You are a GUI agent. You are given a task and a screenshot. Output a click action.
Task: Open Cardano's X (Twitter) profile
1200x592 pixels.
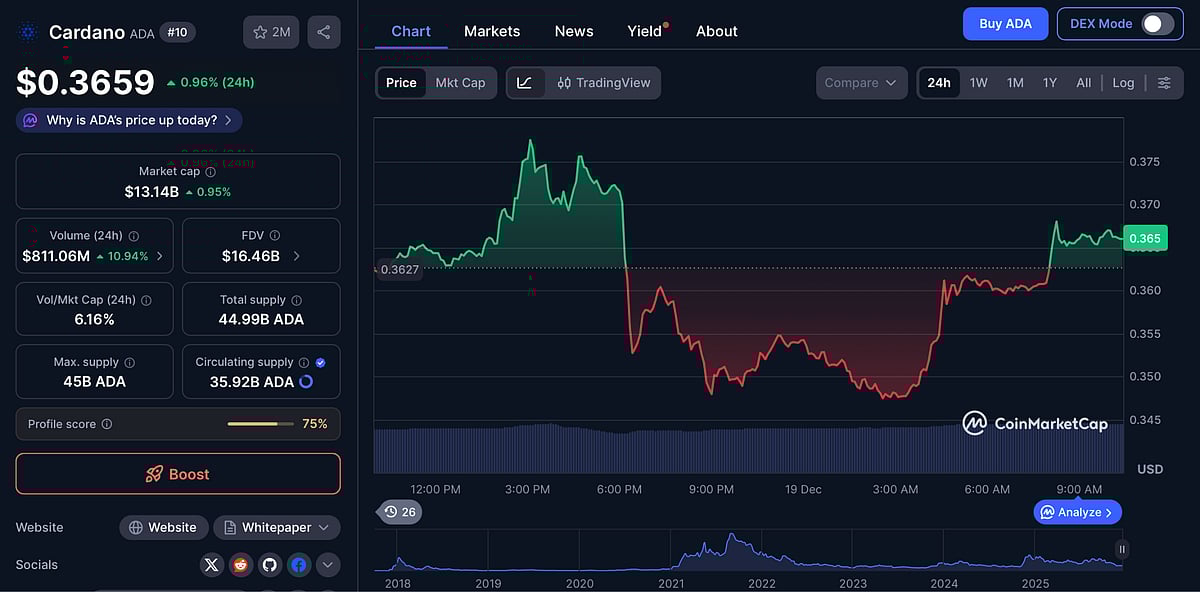pyautogui.click(x=211, y=564)
